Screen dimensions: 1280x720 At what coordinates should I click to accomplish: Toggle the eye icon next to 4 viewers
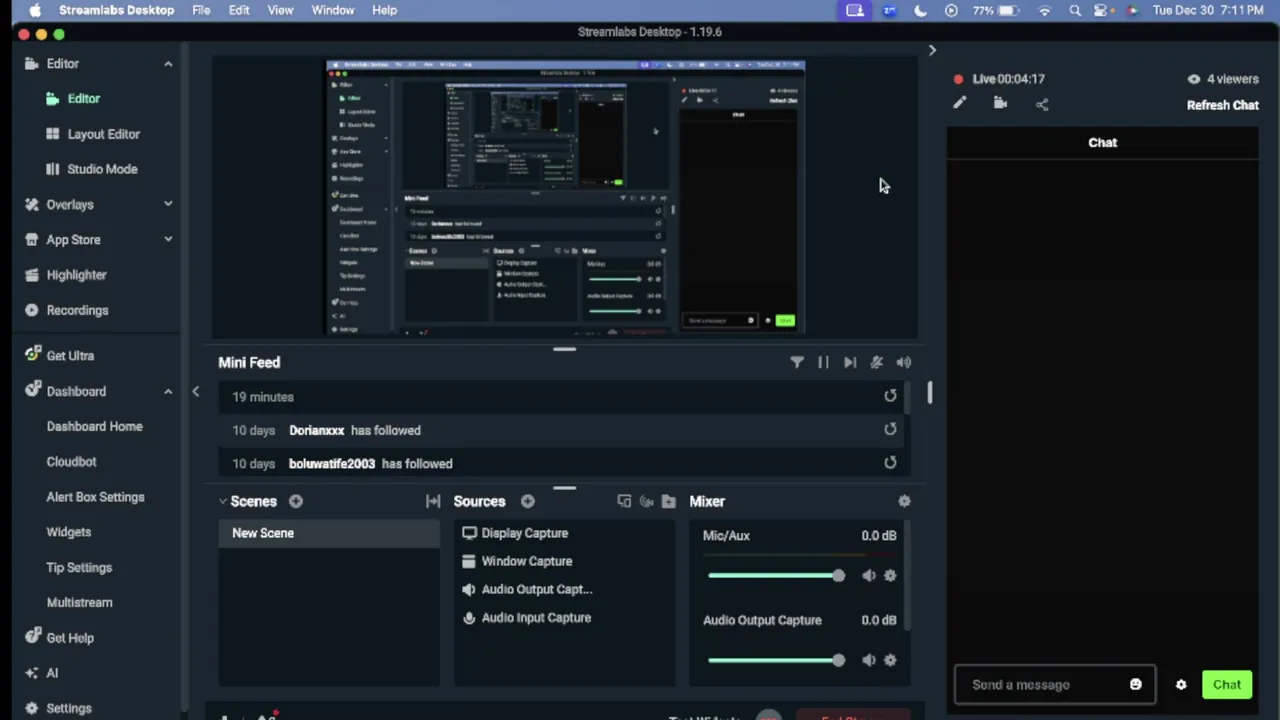(1193, 79)
